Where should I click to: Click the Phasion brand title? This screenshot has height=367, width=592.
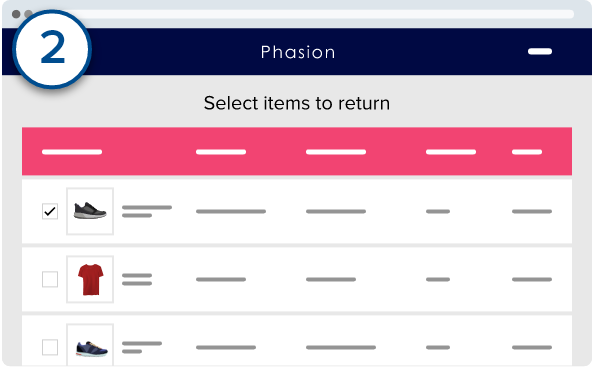coord(298,52)
